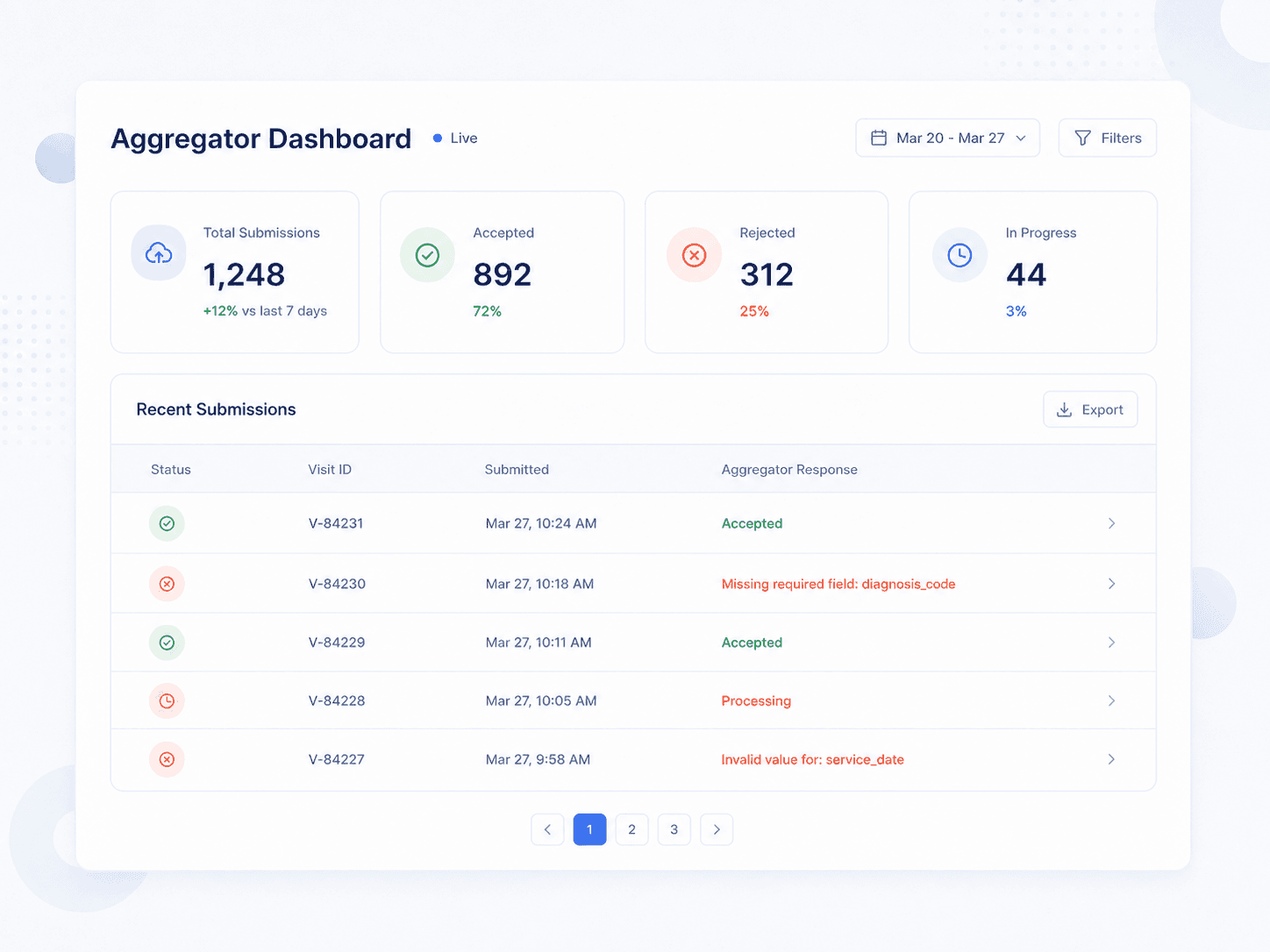
Task: Click the 25% rejected percentage
Action: 754,311
